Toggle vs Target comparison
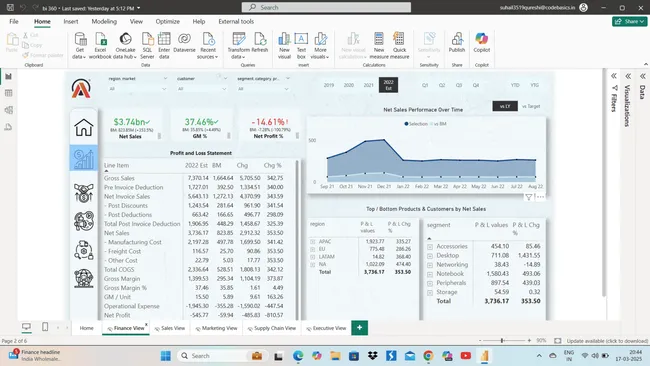Viewport: 650px width, 366px height. (531, 106)
